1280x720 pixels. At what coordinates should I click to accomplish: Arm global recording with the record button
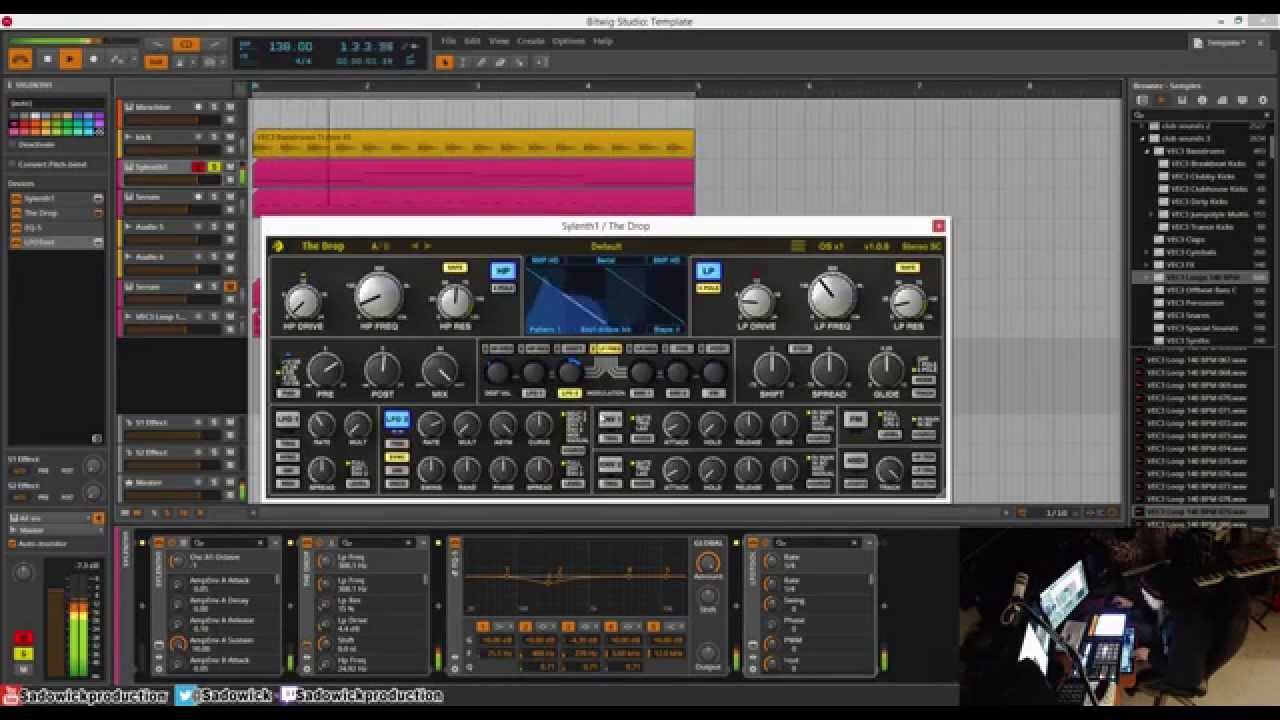coord(93,60)
